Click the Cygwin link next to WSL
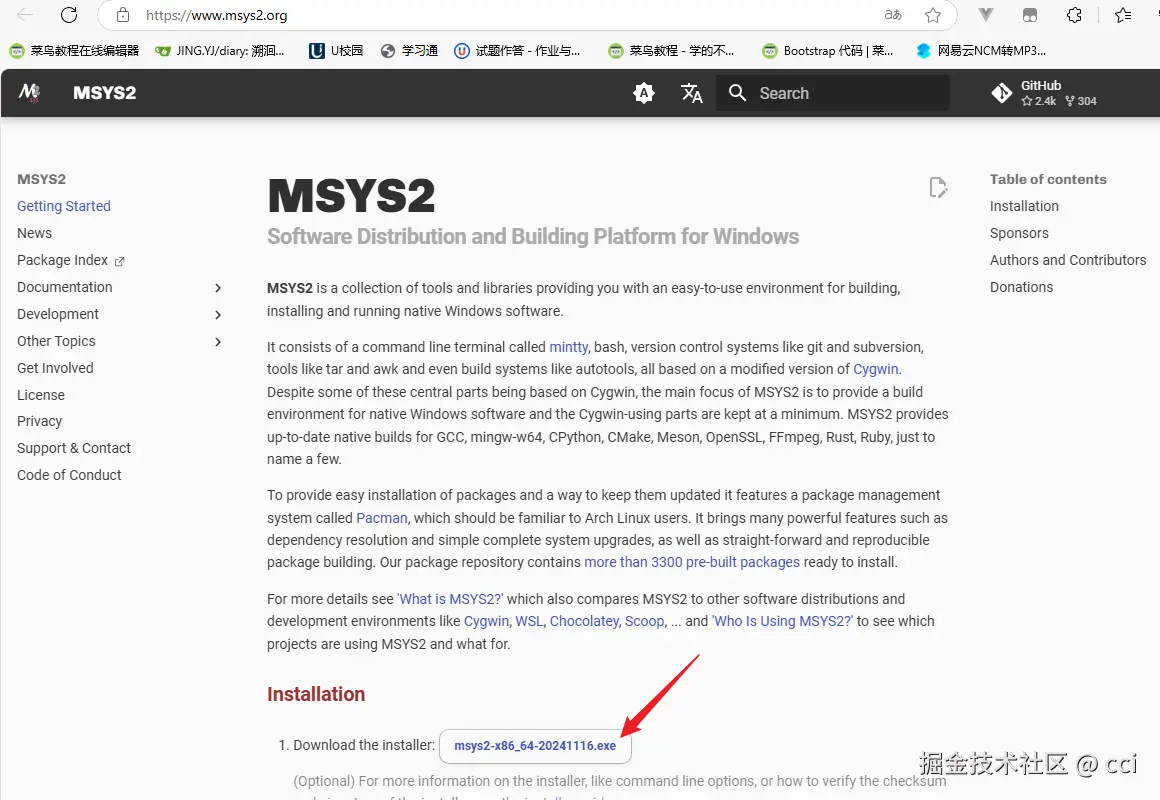The height and width of the screenshot is (800, 1160). point(486,621)
